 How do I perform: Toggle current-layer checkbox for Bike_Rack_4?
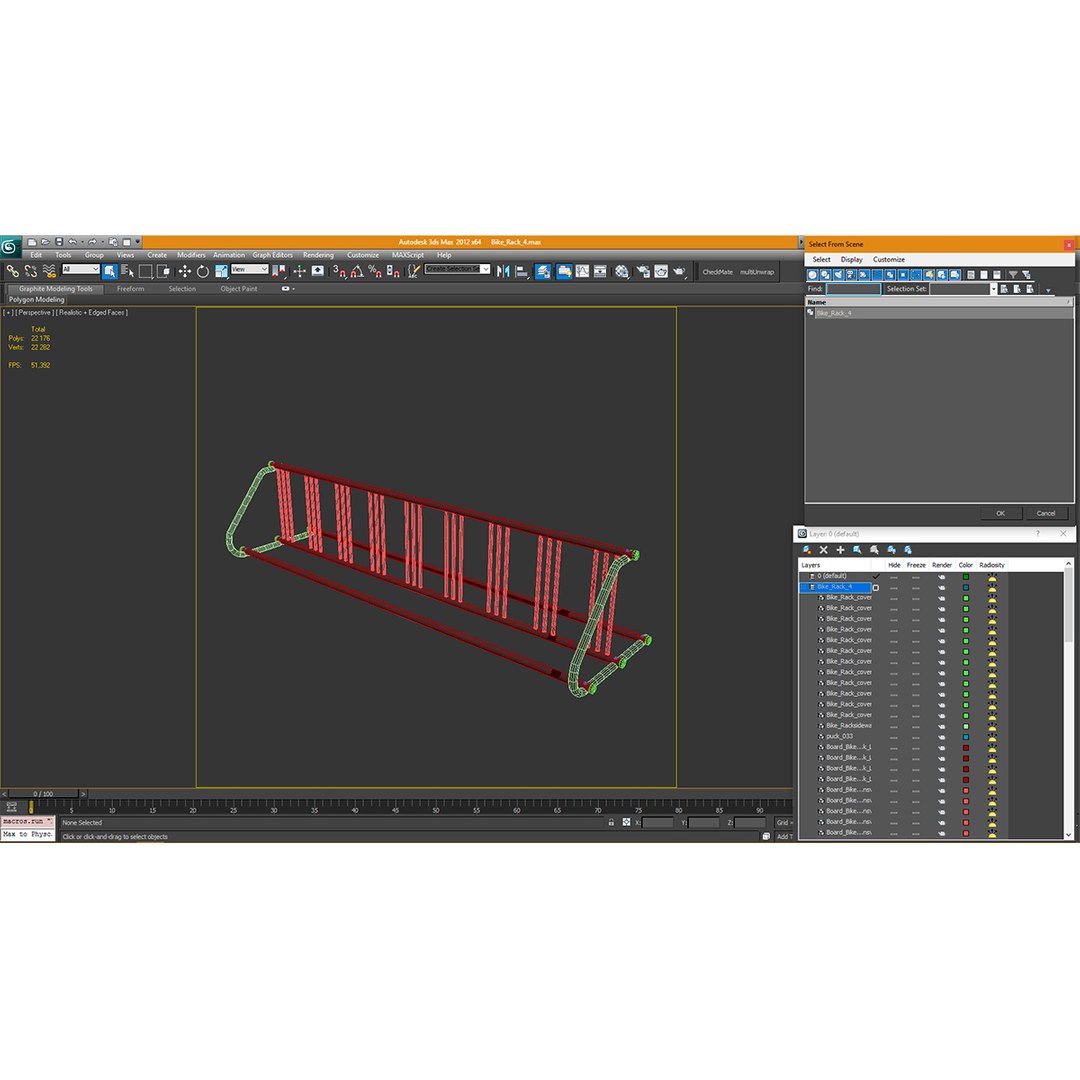[876, 588]
